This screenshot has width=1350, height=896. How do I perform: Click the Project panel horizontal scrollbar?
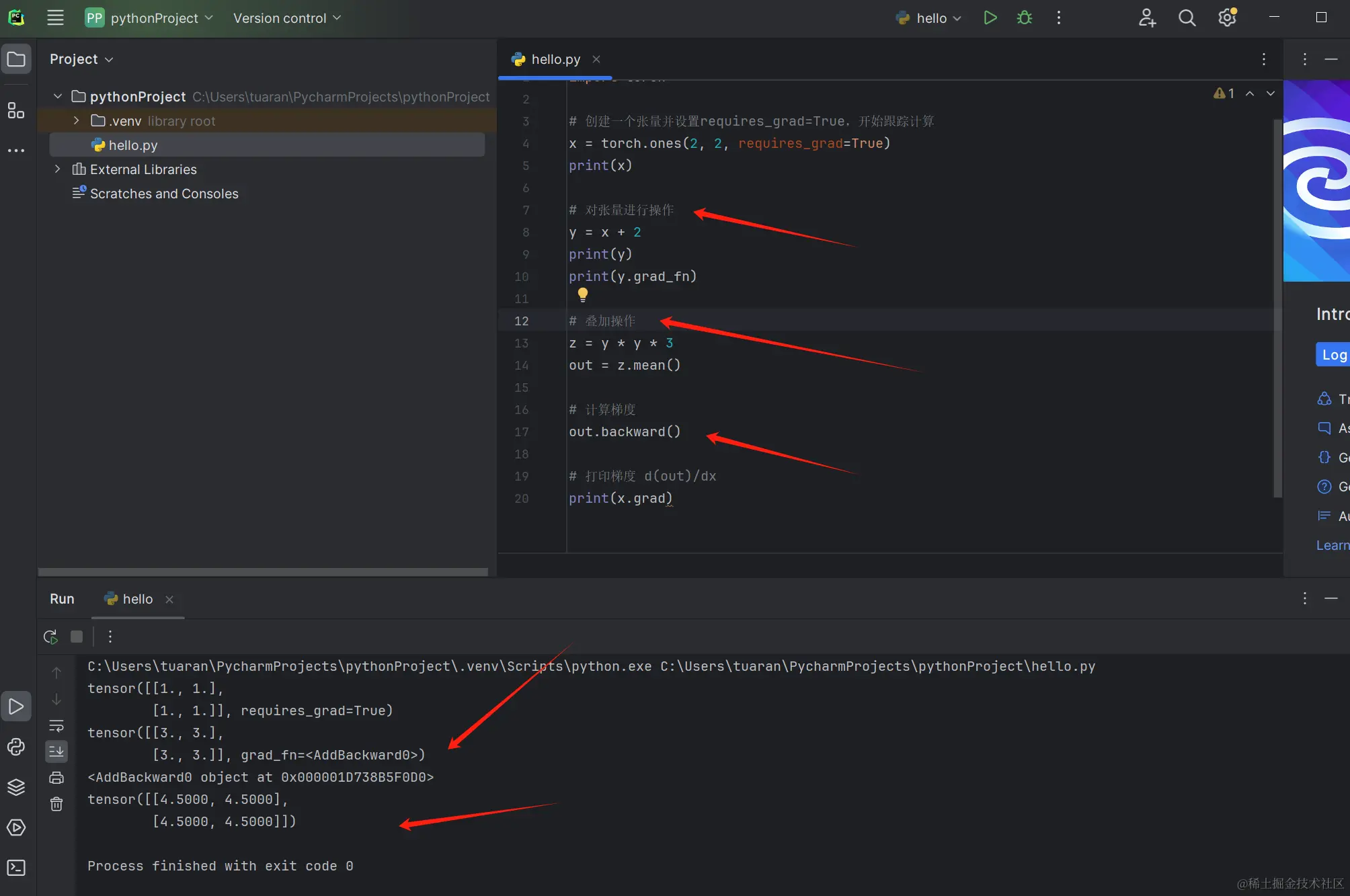coord(263,572)
